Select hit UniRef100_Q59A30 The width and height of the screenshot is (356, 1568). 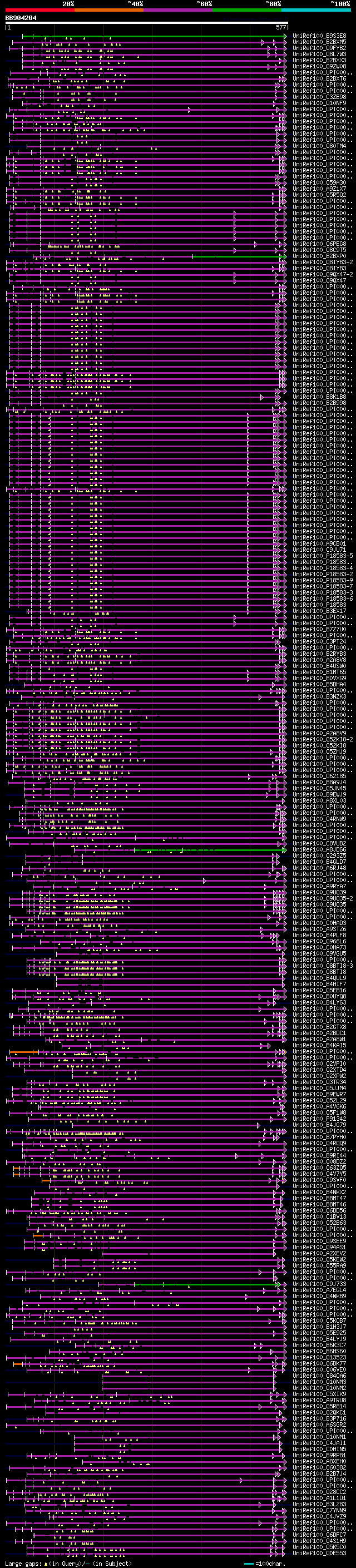(x=319, y=182)
